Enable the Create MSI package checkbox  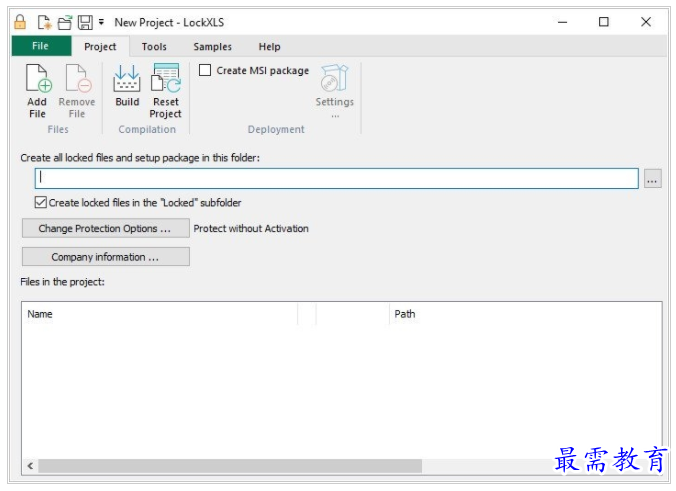point(205,70)
